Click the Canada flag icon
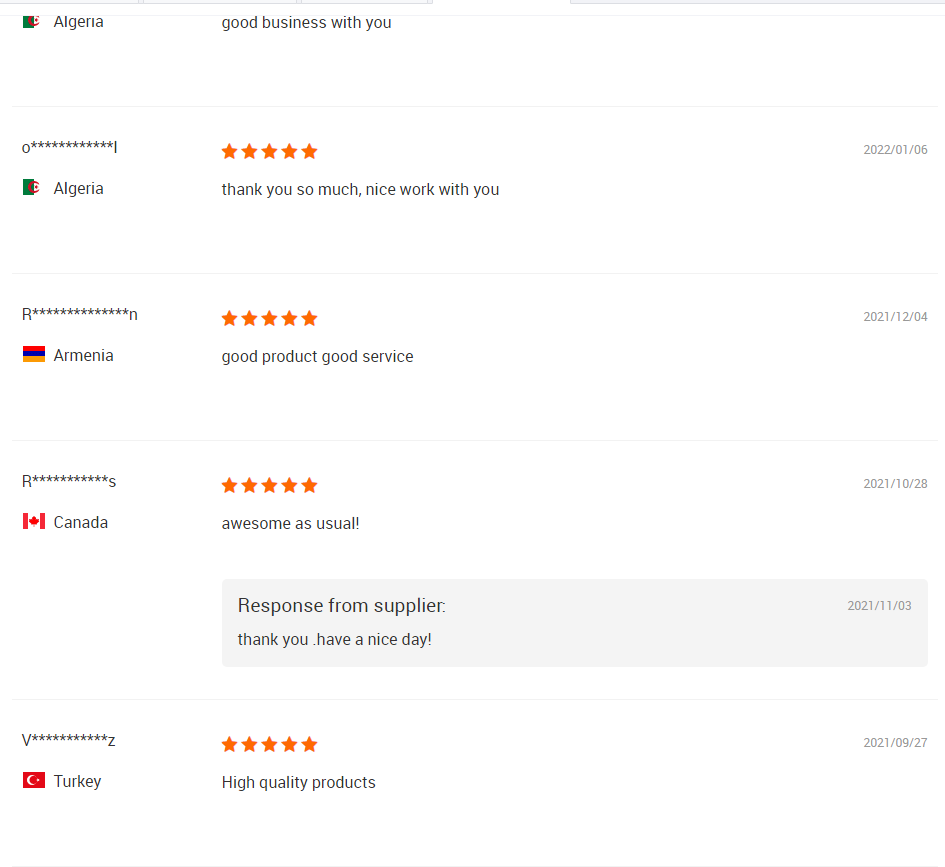This screenshot has height=867, width=945. pos(34,522)
